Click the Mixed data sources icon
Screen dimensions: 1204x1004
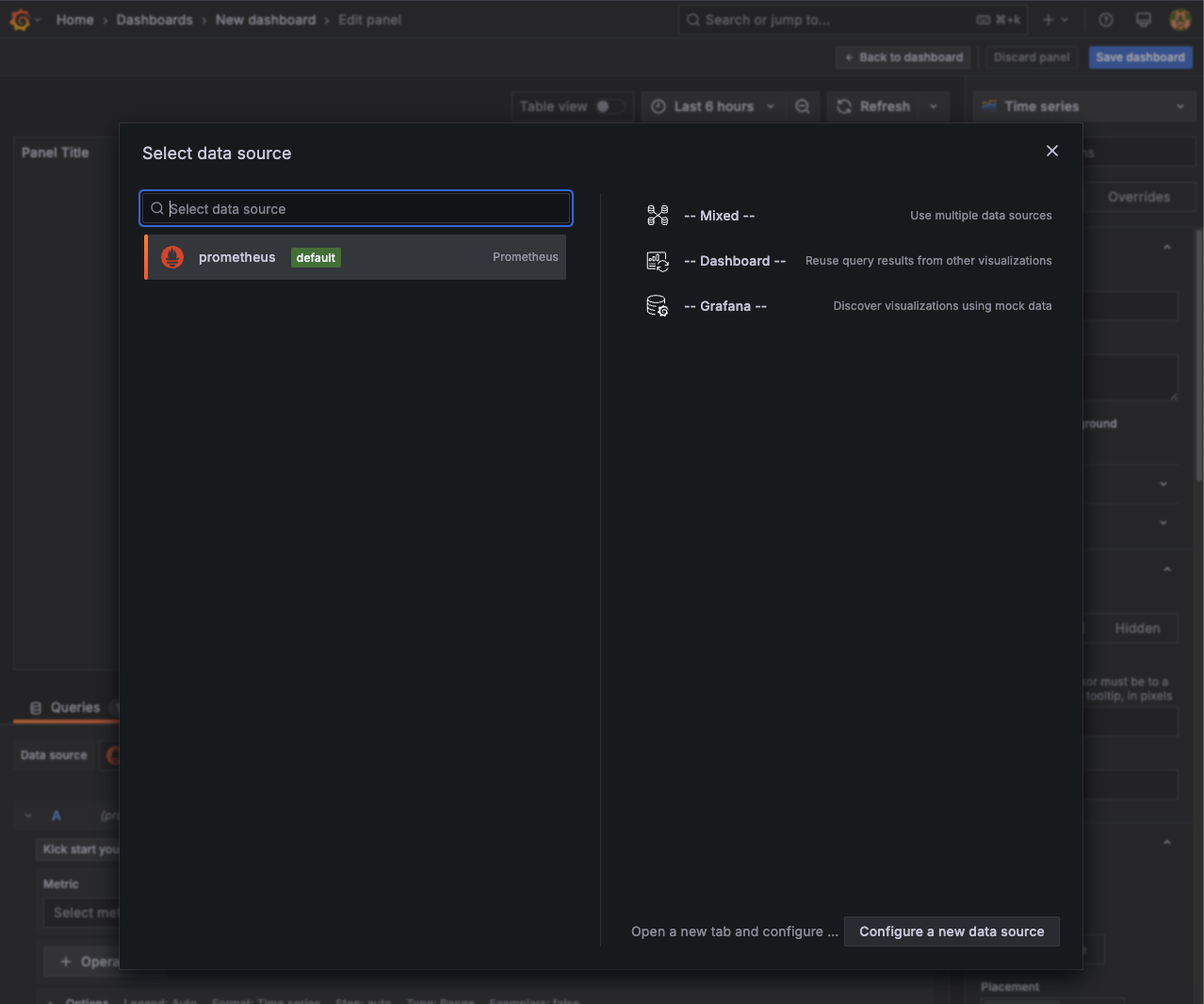[x=658, y=216]
